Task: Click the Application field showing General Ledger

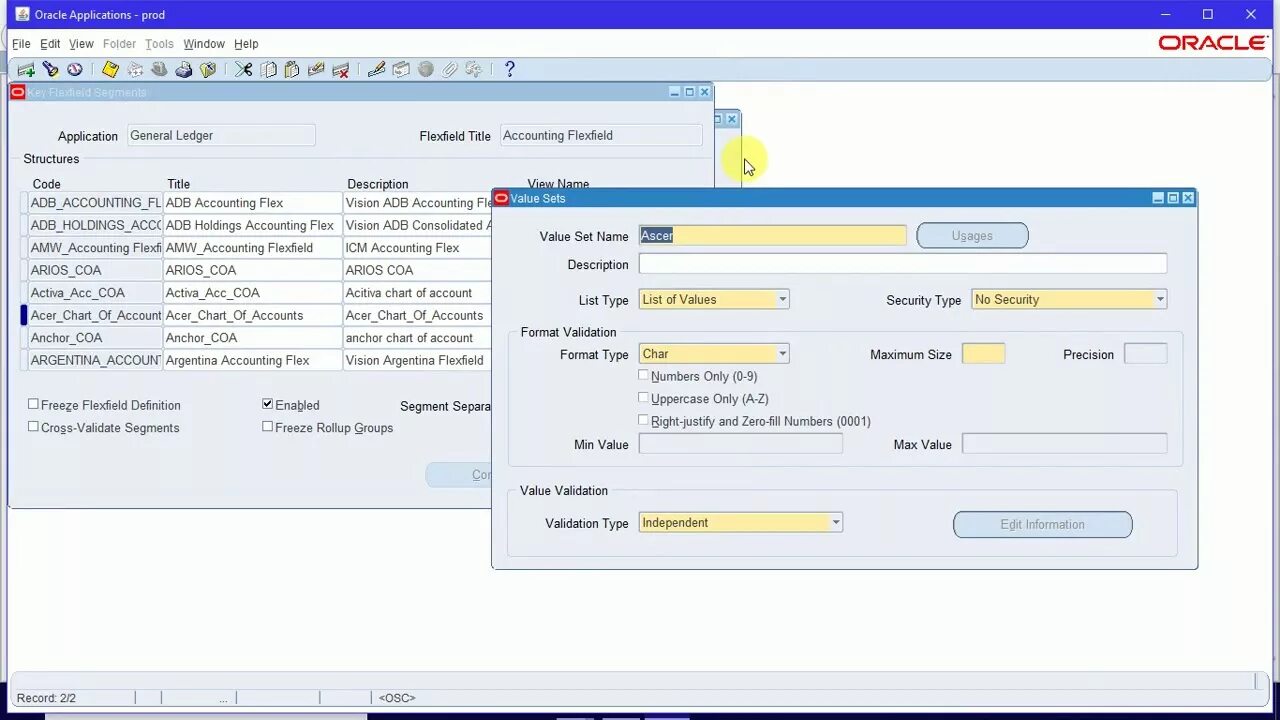Action: tap(221, 135)
